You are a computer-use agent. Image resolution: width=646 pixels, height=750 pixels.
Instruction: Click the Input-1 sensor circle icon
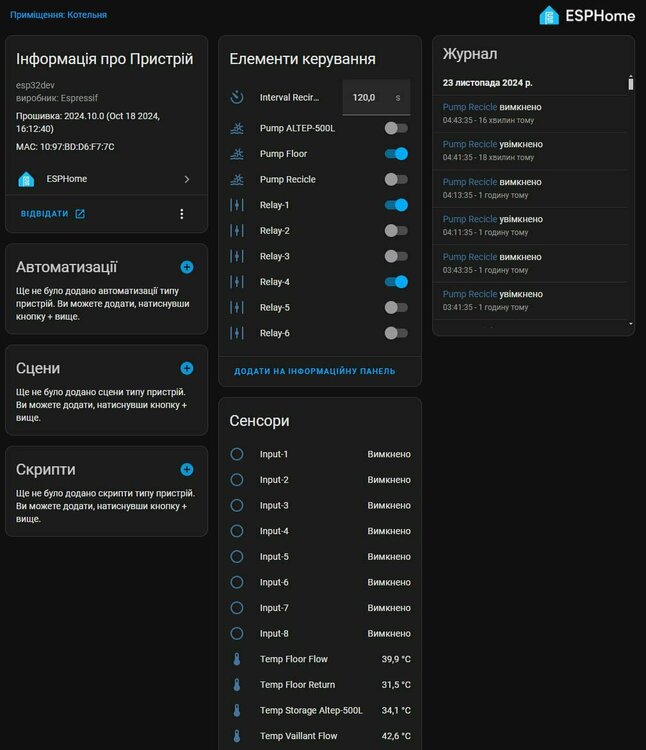(x=237, y=454)
